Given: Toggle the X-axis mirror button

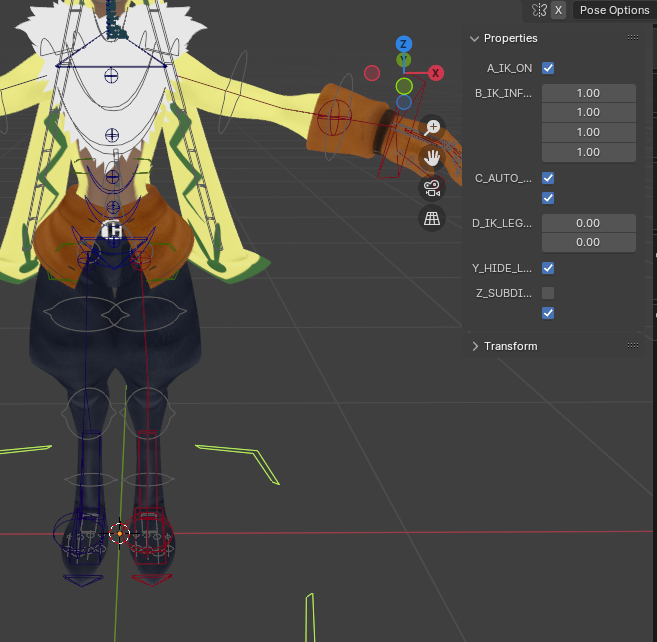Looking at the screenshot, I should tap(558, 10).
